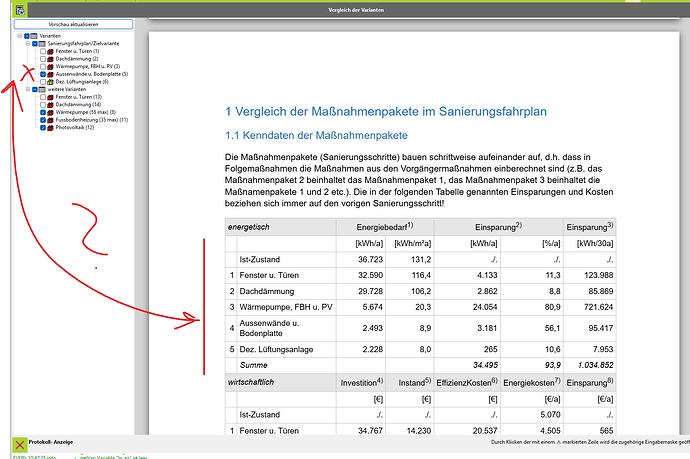Click the heading 1.1 Kenndaten der Maßnahmenpakete

(x=316, y=136)
